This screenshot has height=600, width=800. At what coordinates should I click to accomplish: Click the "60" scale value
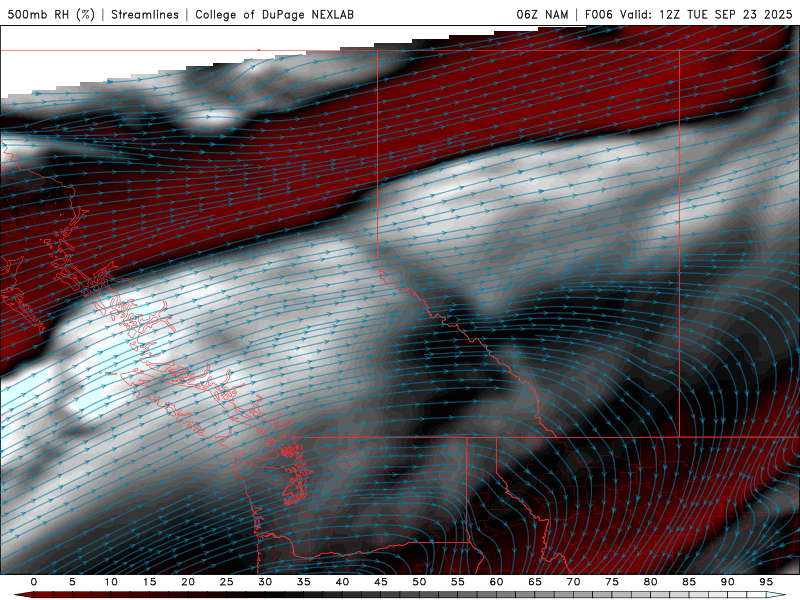pos(496,582)
